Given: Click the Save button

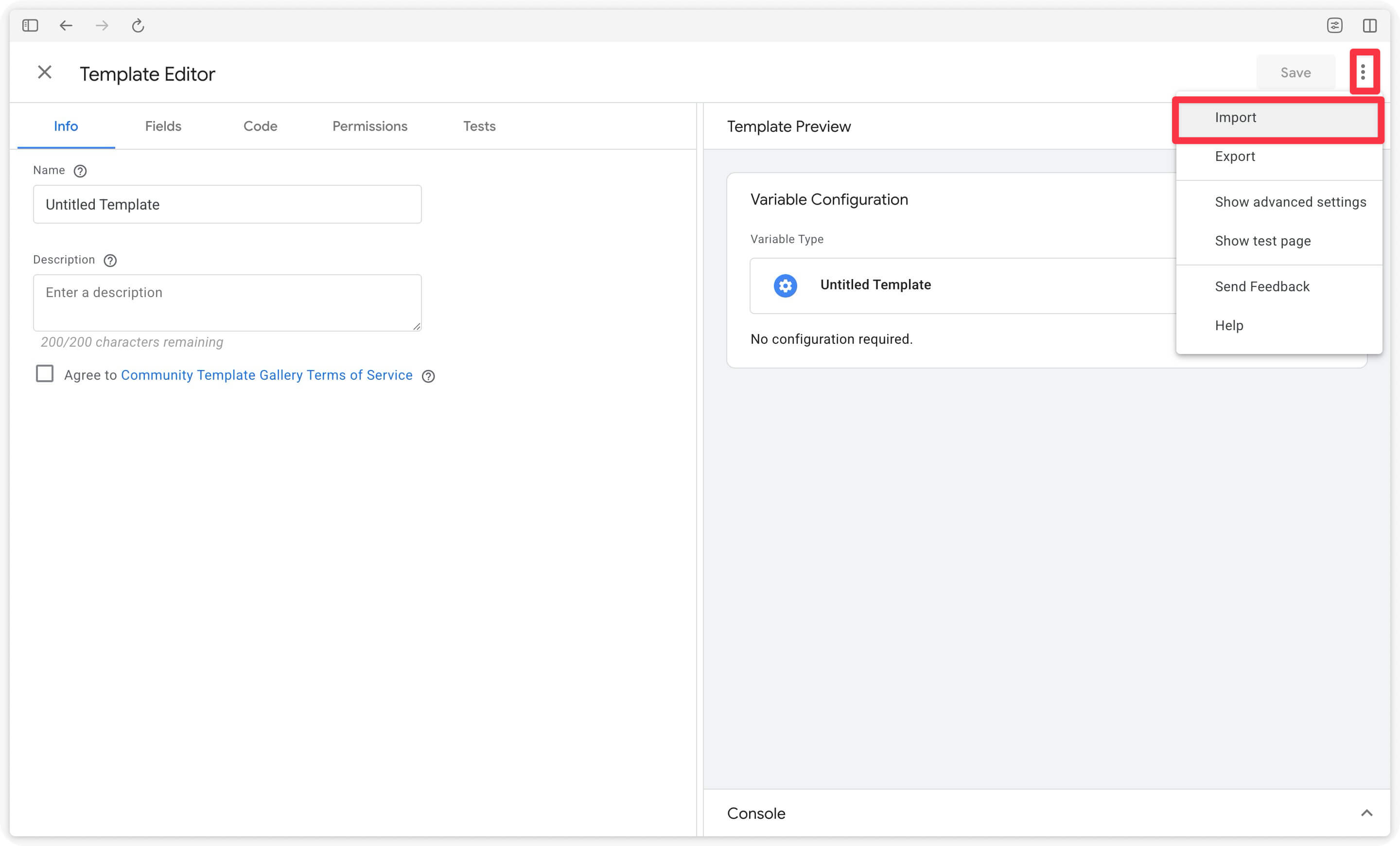Looking at the screenshot, I should 1295,73.
